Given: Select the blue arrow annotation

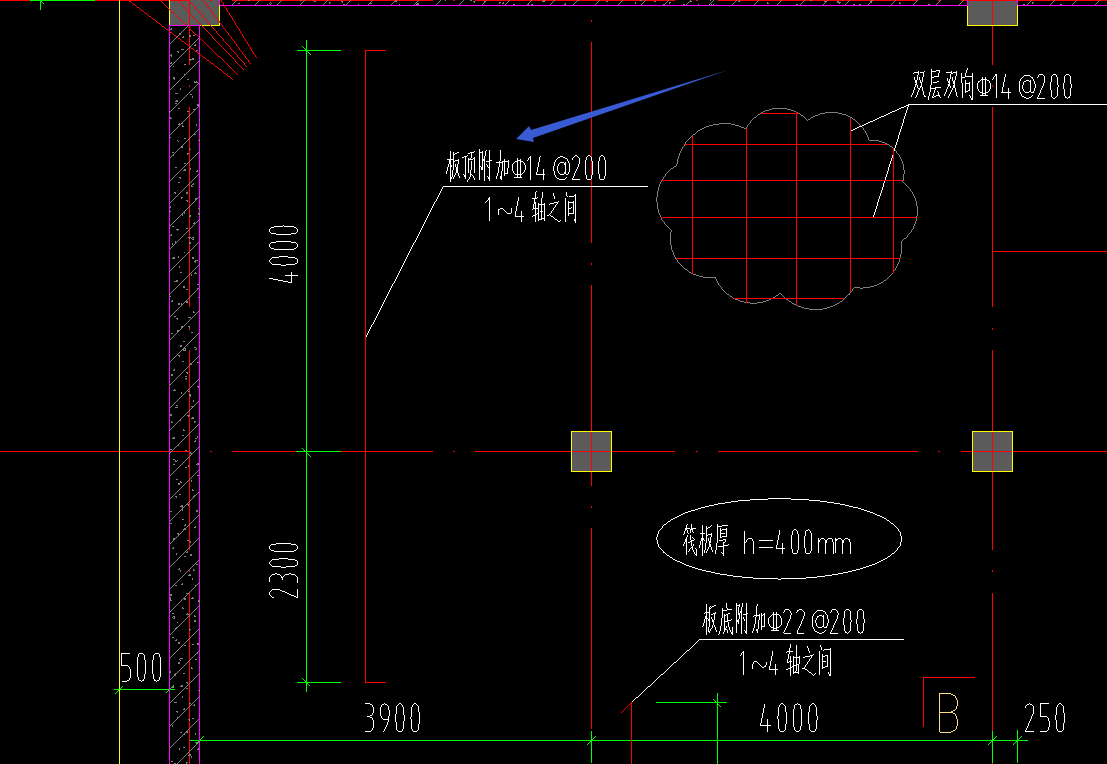Looking at the screenshot, I should click(x=621, y=105).
